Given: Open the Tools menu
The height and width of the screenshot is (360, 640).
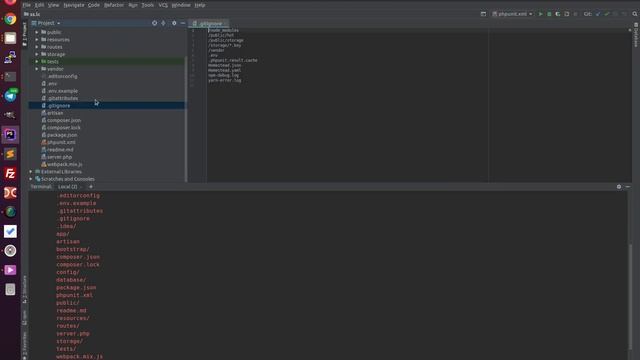Looking at the screenshot, I should [x=147, y=5].
